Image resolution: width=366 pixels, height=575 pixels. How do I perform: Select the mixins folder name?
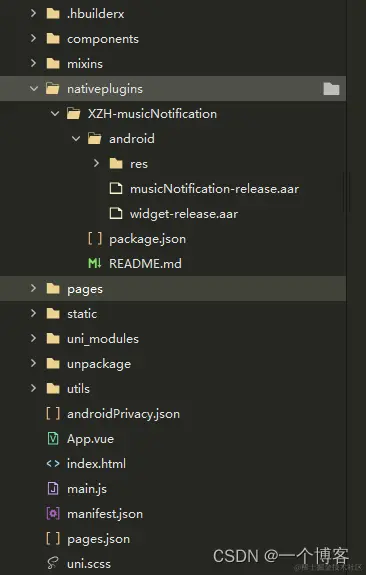pos(85,64)
